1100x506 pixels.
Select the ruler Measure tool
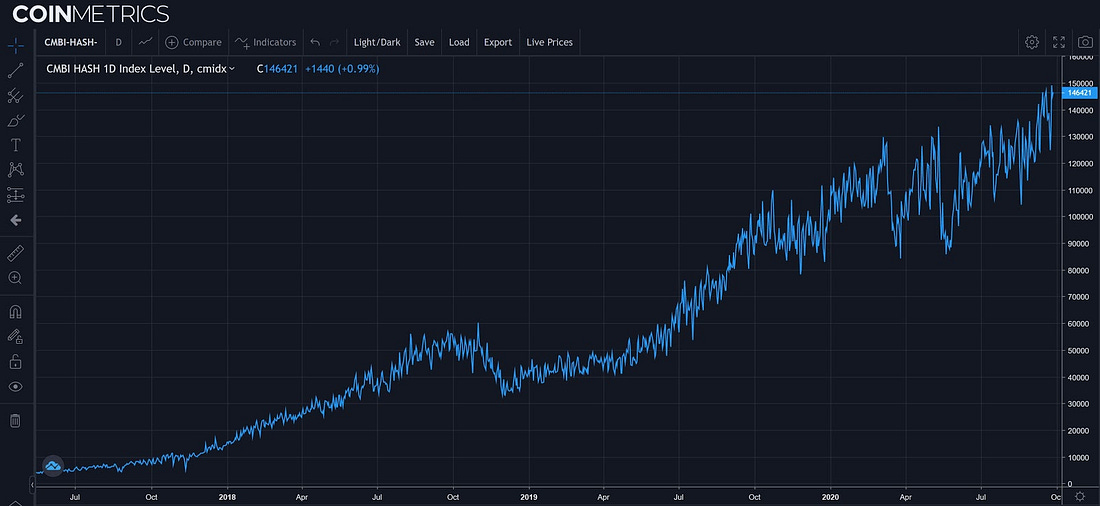[x=15, y=252]
